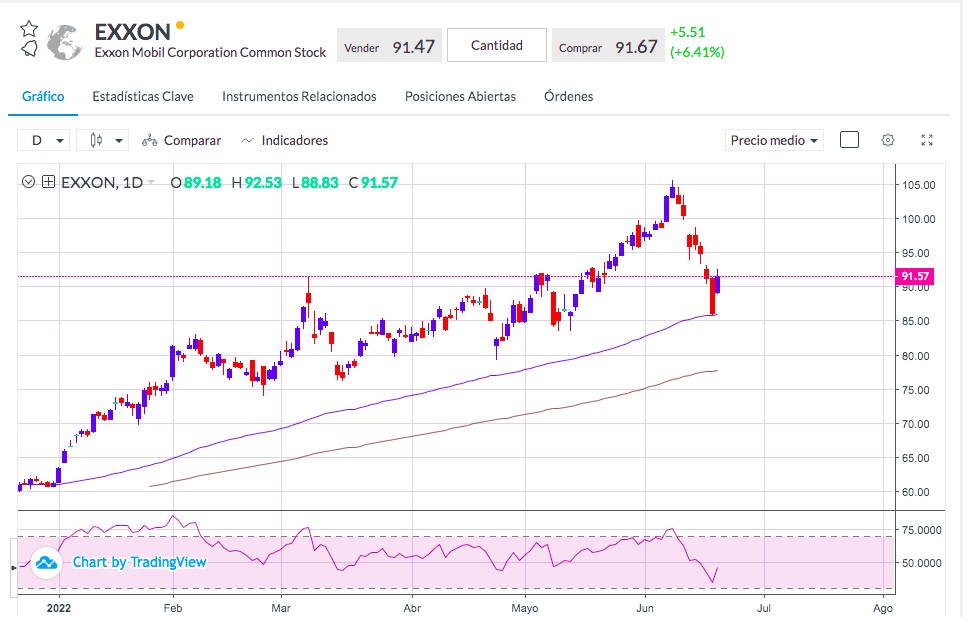Click the 105.00 price axis label
963x617 pixels.
pyautogui.click(x=918, y=185)
